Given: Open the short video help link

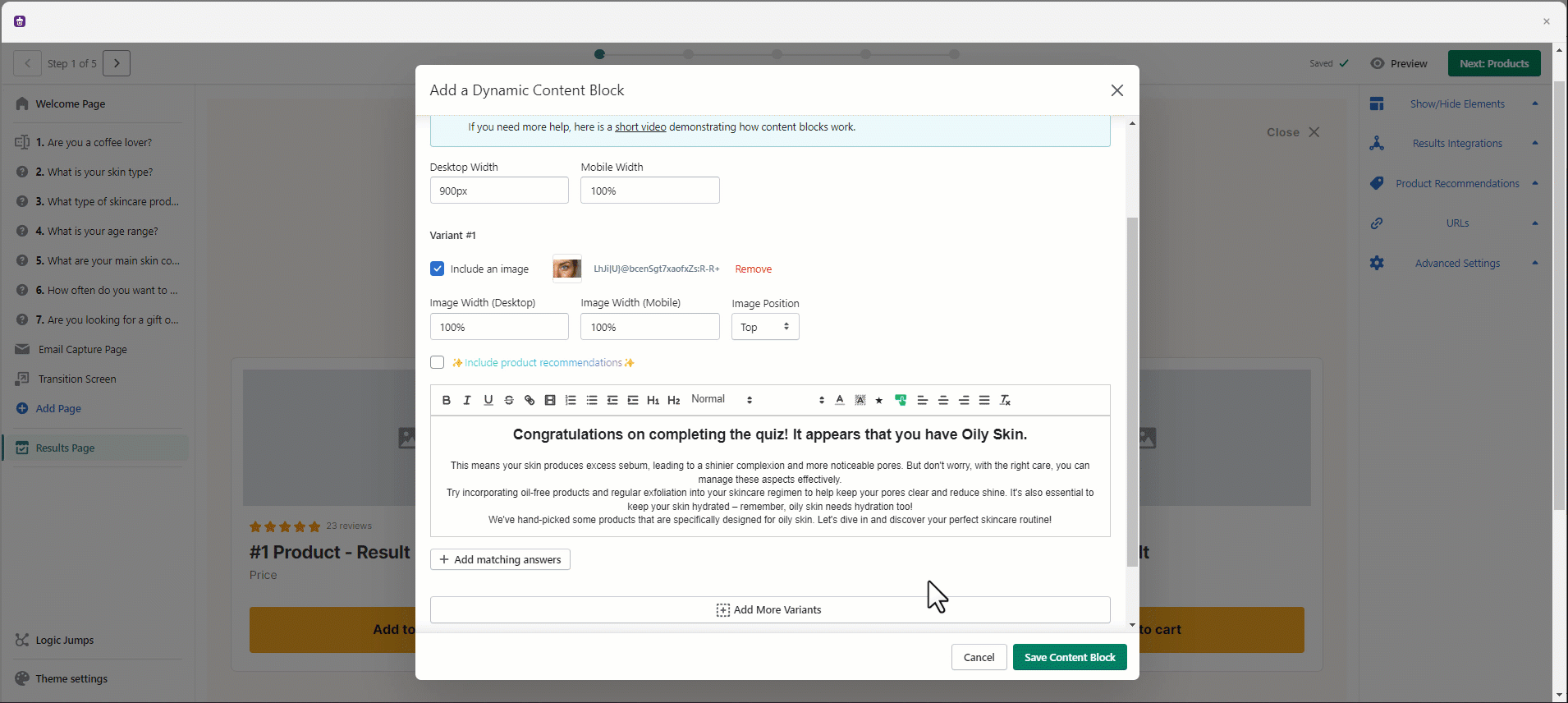Looking at the screenshot, I should point(640,127).
